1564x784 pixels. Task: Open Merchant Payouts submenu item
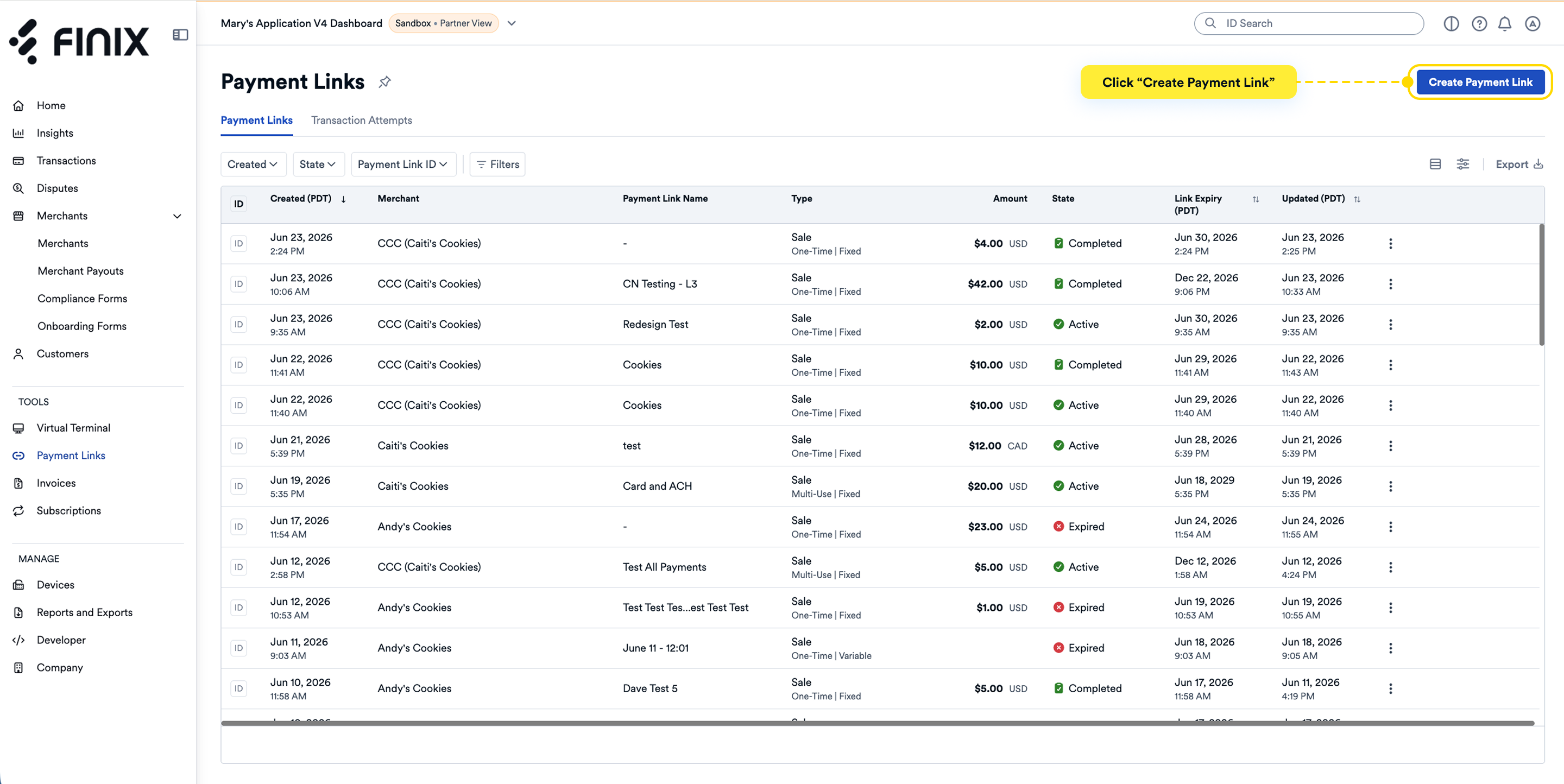click(81, 271)
